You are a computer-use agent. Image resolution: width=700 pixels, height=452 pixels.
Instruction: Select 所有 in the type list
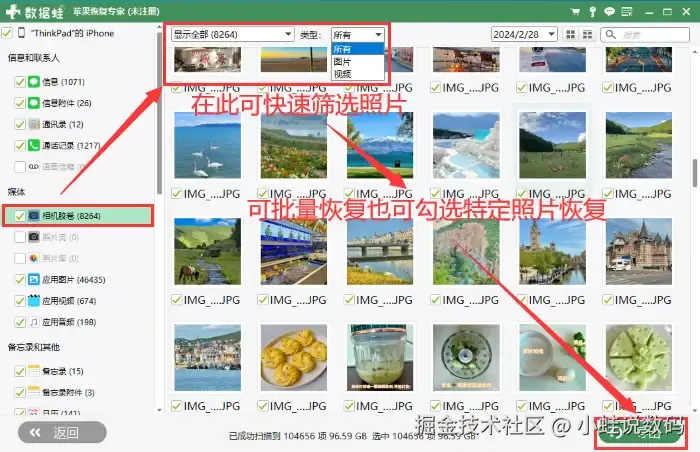[358, 49]
